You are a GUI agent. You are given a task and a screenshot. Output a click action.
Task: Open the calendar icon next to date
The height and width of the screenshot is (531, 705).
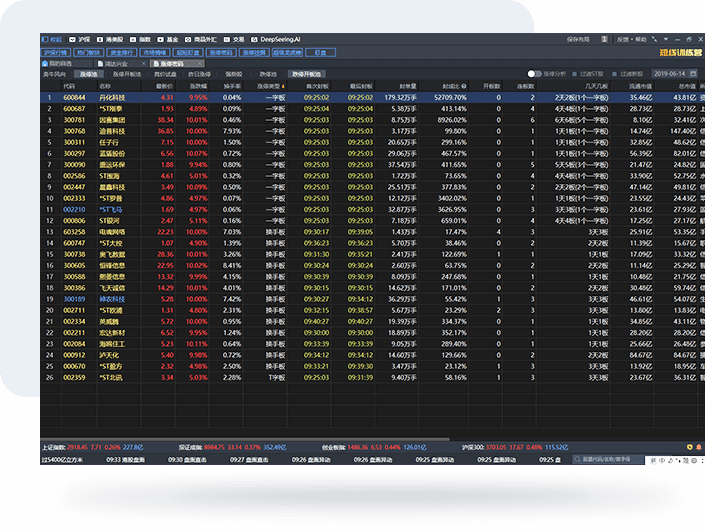[692, 74]
